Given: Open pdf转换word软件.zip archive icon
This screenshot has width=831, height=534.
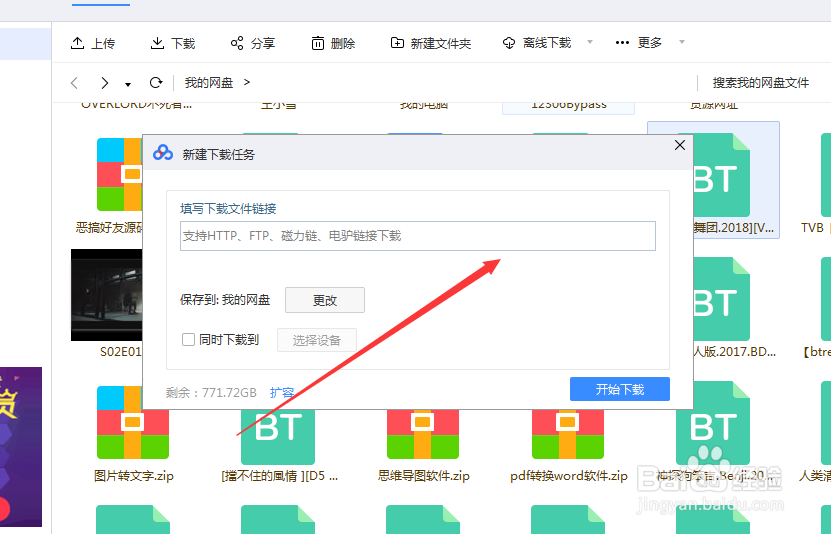Looking at the screenshot, I should [568, 434].
